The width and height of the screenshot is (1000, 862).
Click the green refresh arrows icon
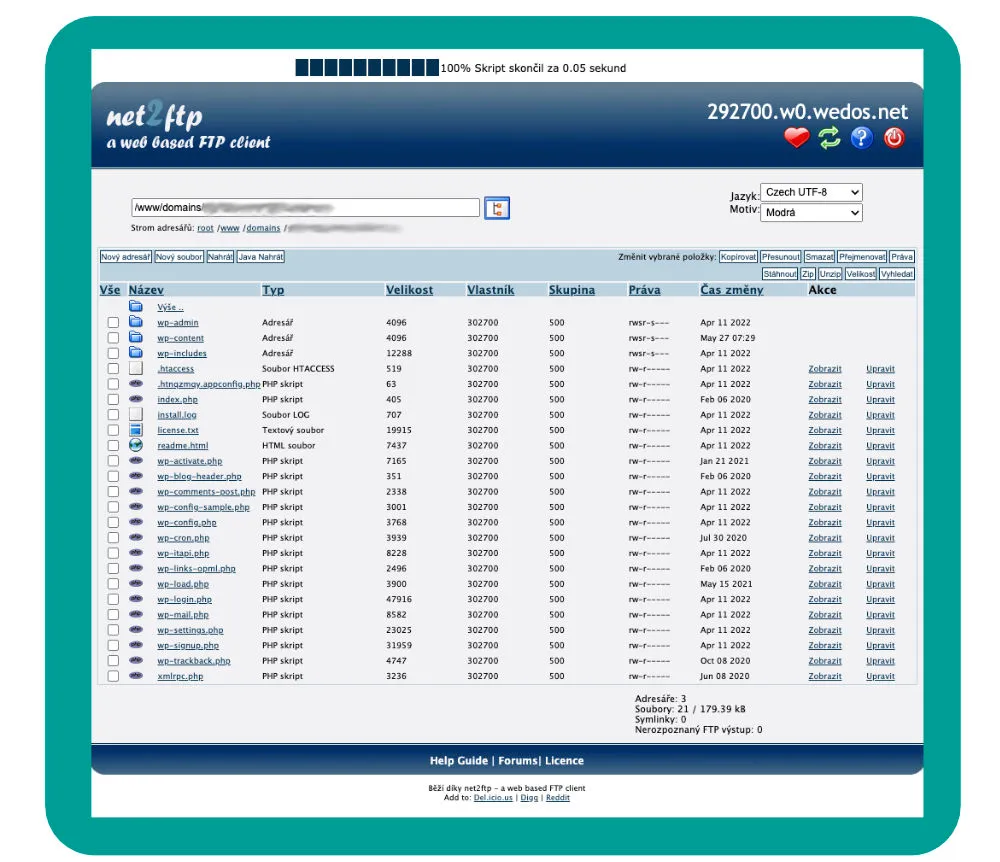pyautogui.click(x=829, y=137)
